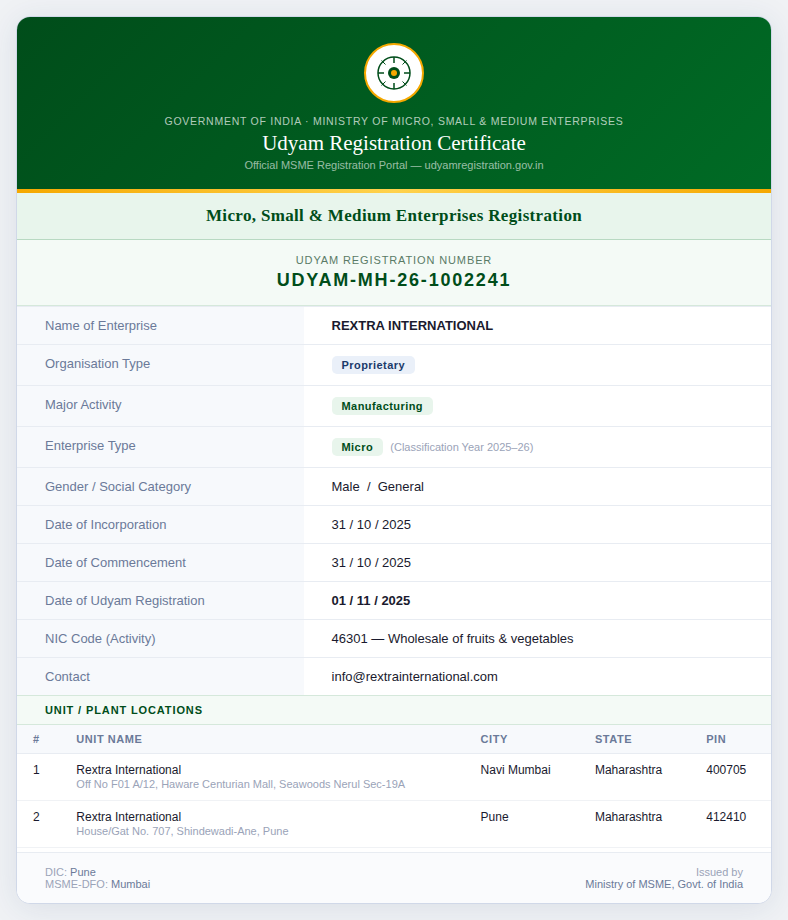Click the Classification Year 2025–26 note
The width and height of the screenshot is (788, 920).
point(462,447)
